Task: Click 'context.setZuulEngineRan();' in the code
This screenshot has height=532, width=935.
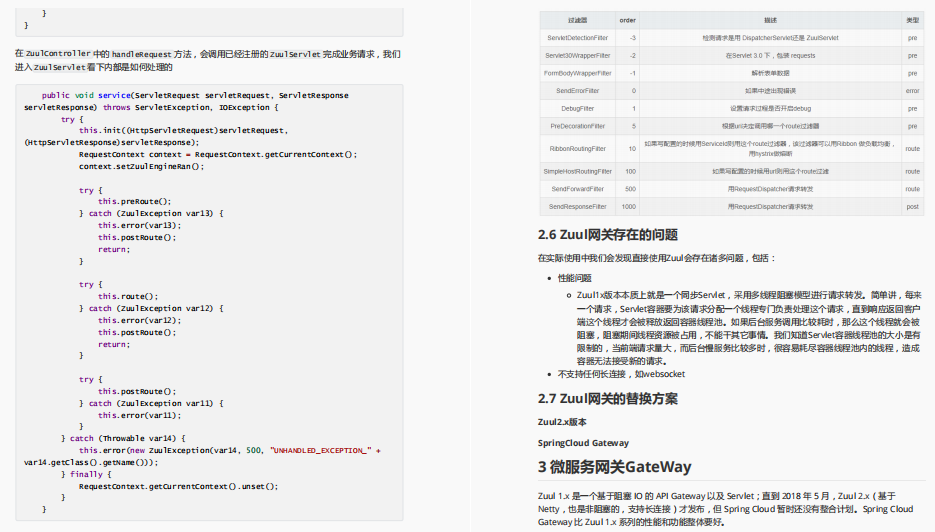Action: point(141,166)
